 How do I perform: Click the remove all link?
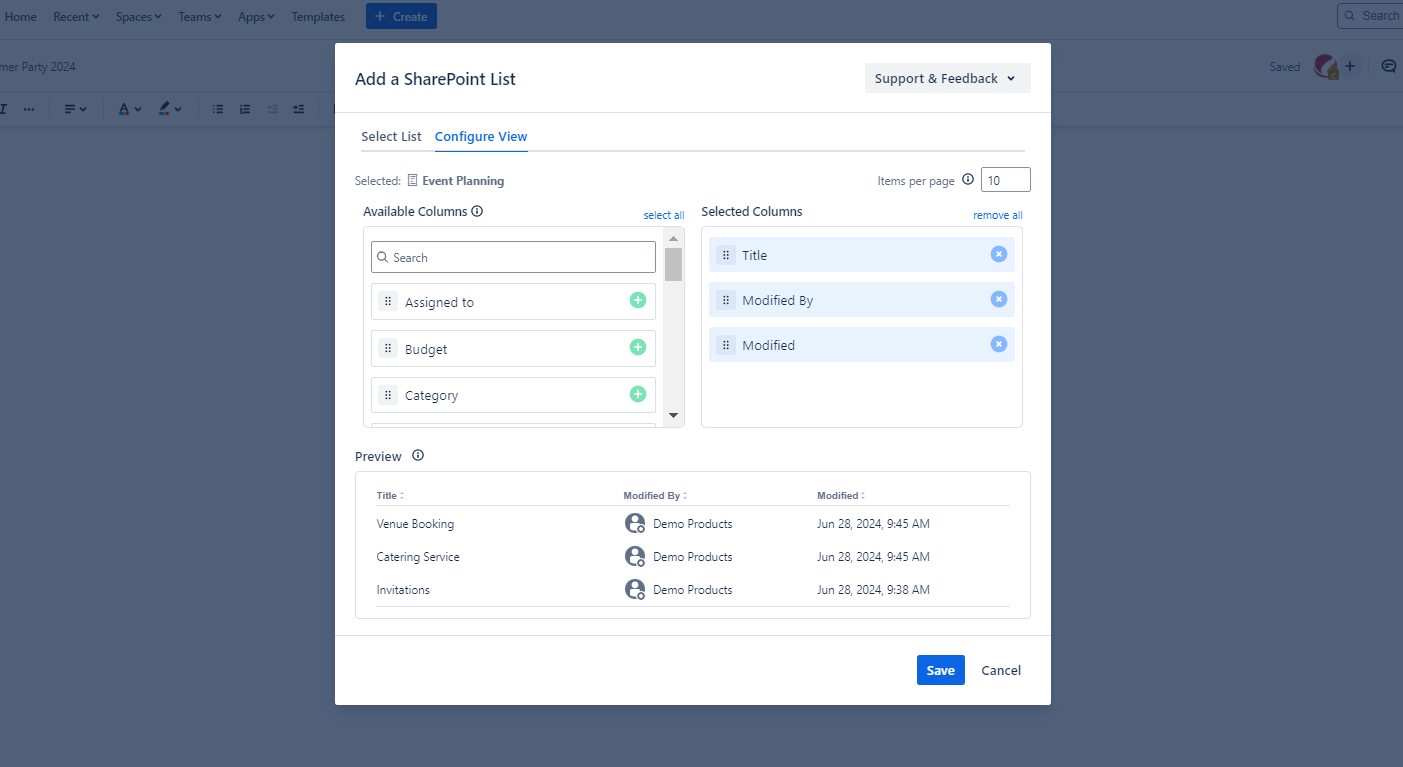pos(997,215)
